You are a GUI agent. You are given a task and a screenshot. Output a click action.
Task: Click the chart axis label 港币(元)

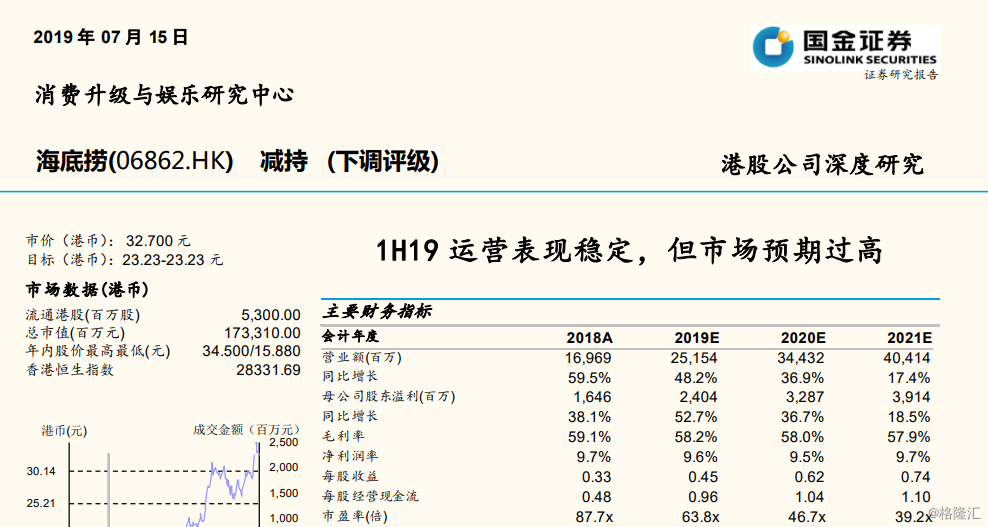64,431
